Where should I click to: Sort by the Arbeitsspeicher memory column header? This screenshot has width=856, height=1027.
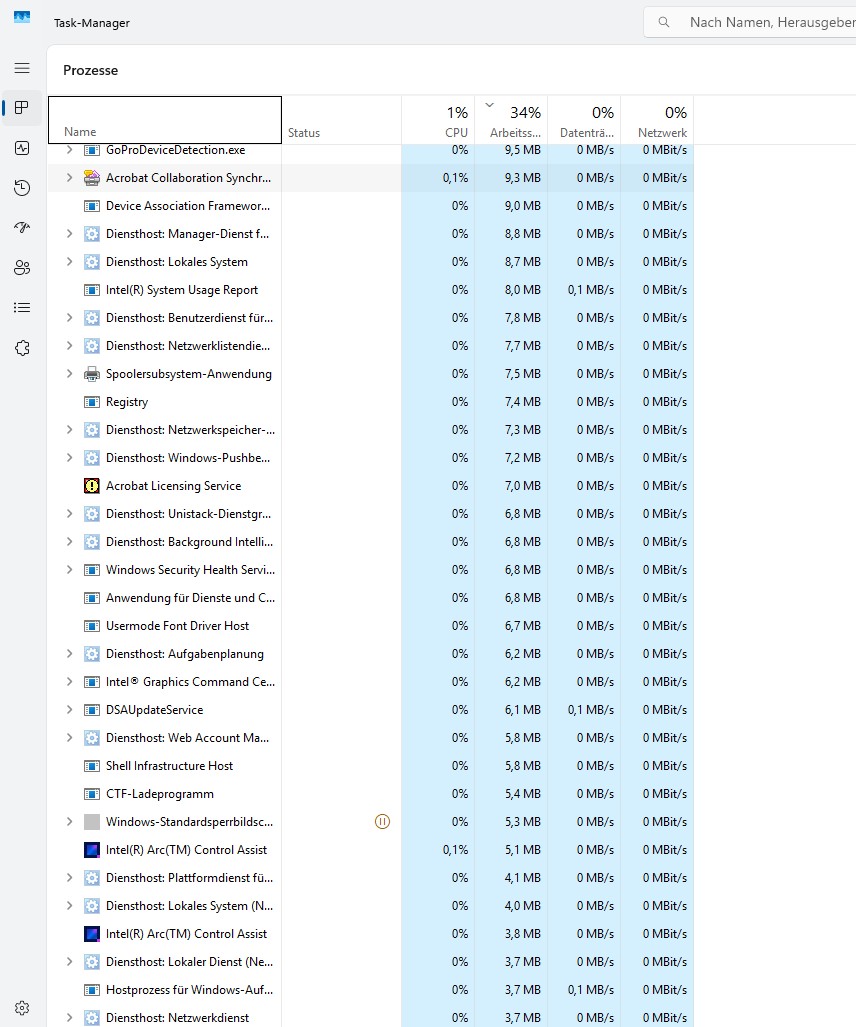tap(512, 121)
